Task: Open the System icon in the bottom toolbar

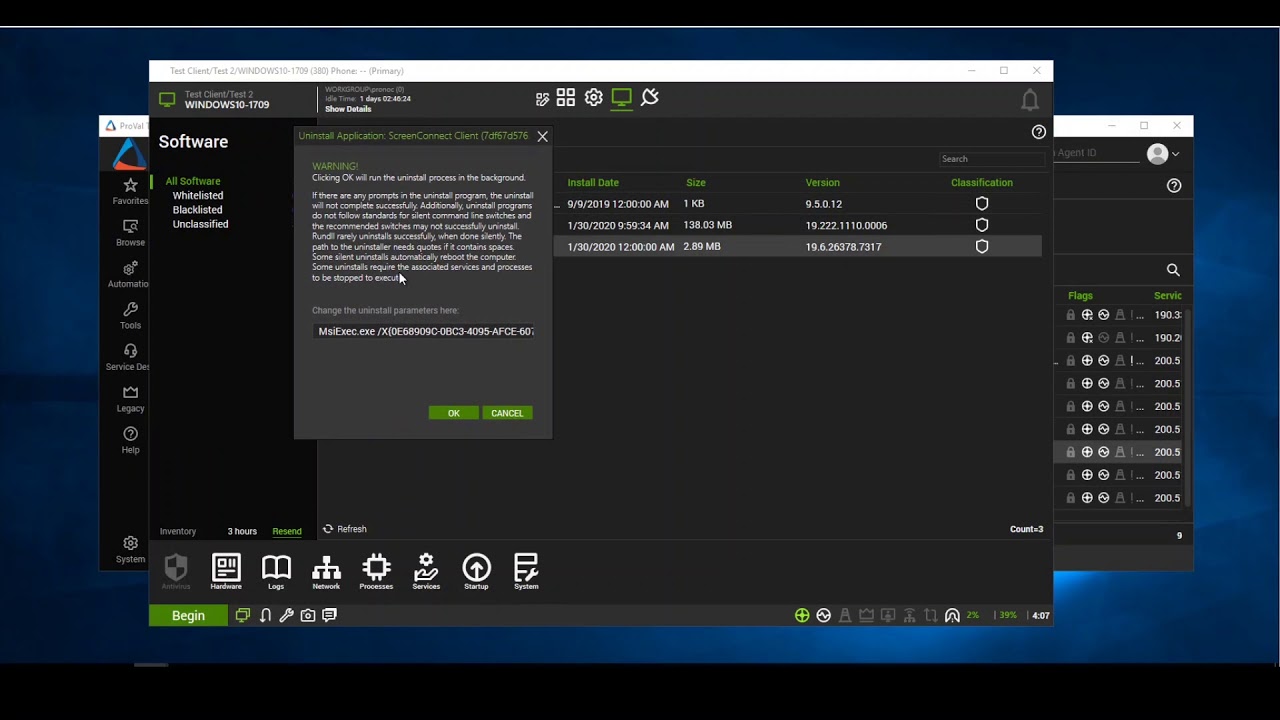Action: [526, 571]
